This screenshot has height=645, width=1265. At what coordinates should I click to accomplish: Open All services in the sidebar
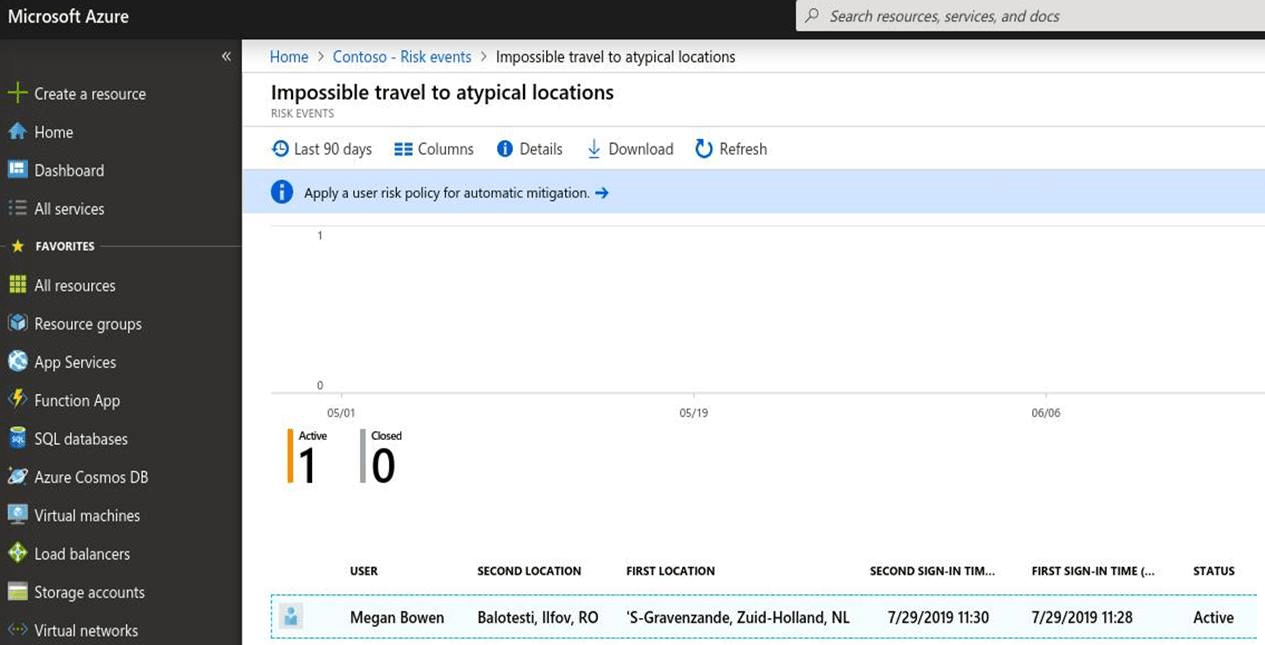pyautogui.click(x=69, y=208)
